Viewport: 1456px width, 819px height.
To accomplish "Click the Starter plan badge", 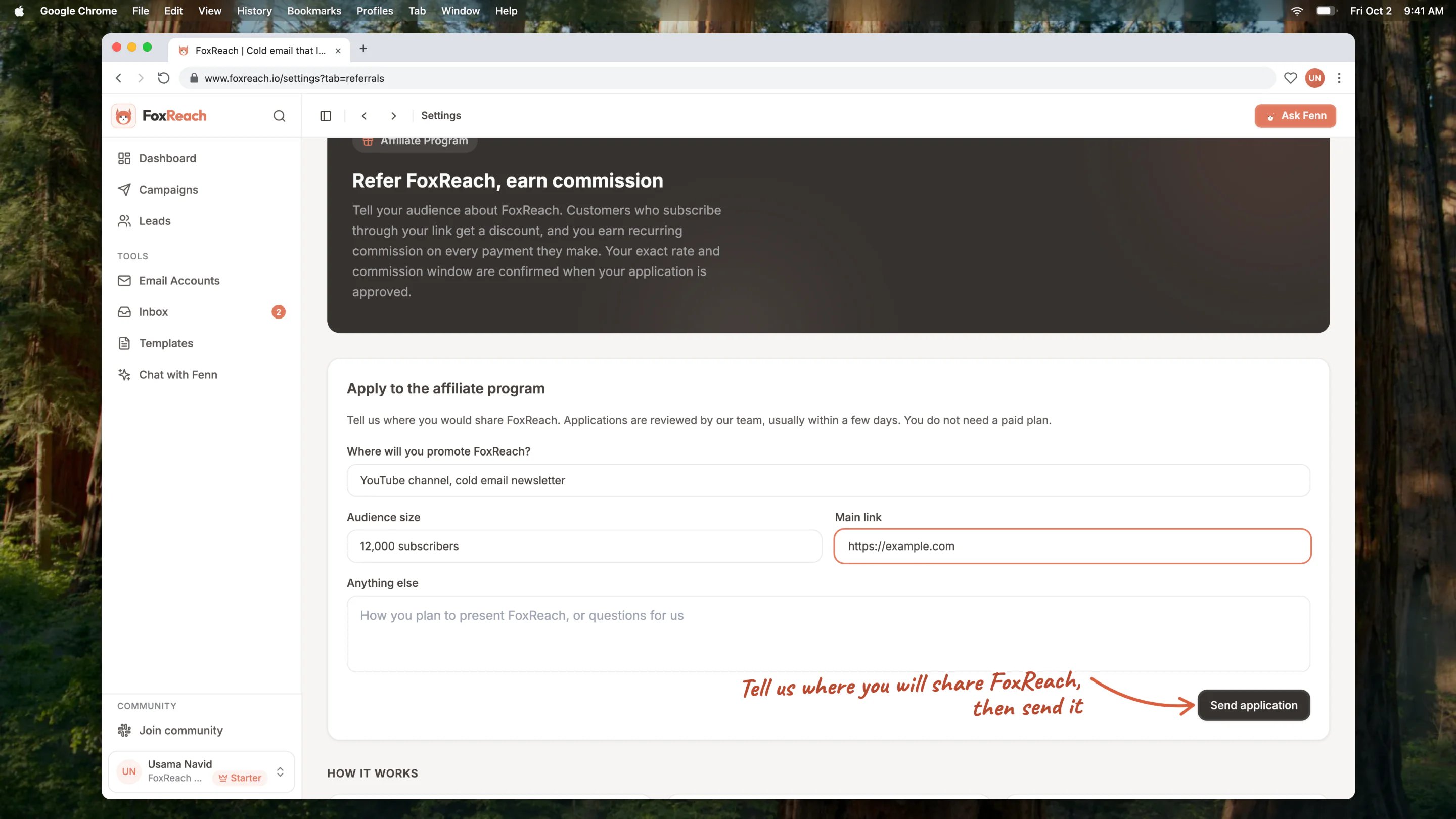I will click(240, 778).
